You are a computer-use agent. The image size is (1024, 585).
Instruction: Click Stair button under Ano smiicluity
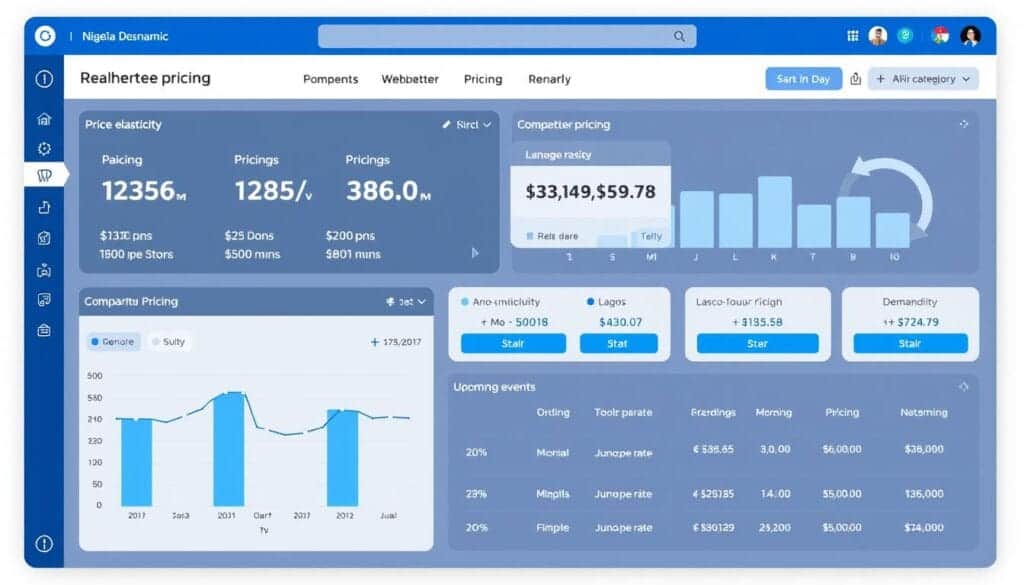pos(513,343)
